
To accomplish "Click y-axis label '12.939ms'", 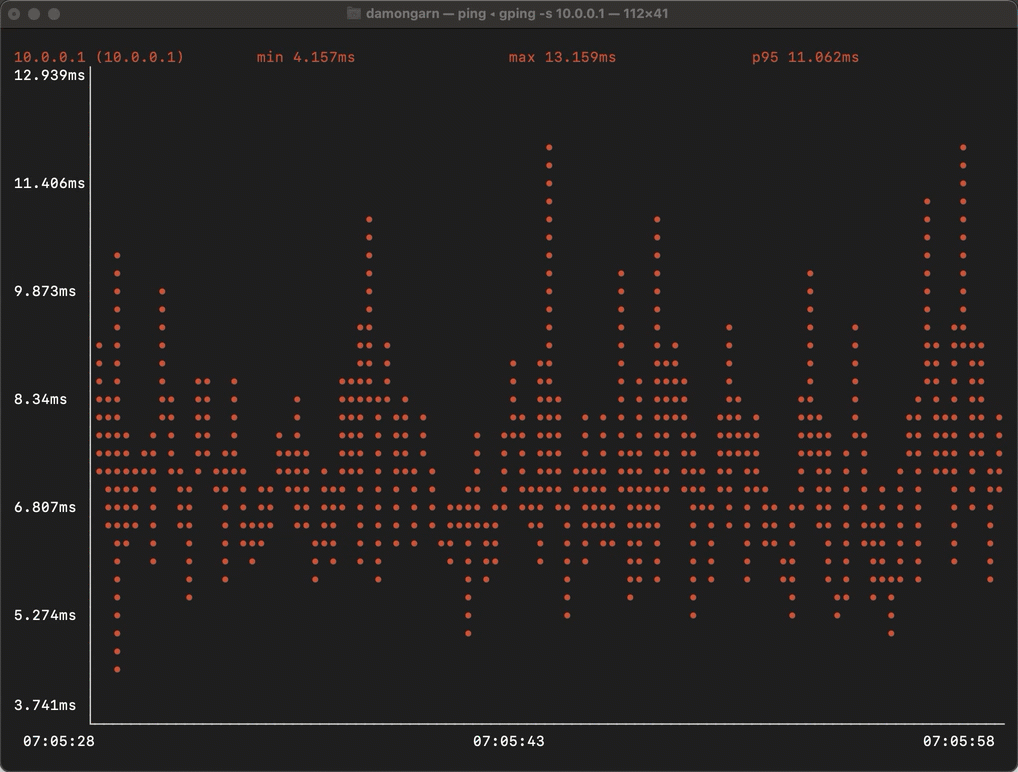I will 49,75.
